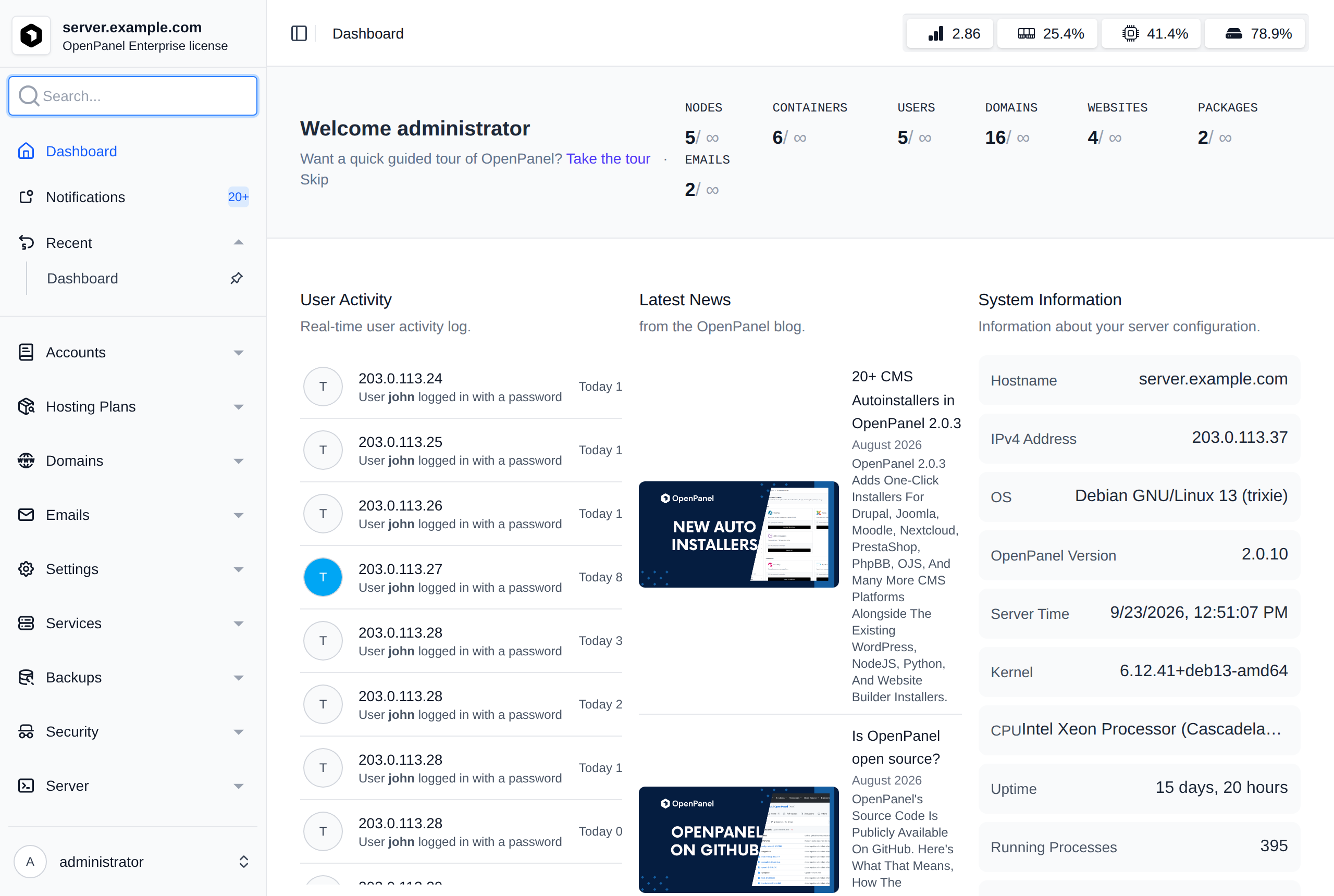Click the 20+ notifications badge
Viewport: 1334px width, 896px height.
point(238,196)
